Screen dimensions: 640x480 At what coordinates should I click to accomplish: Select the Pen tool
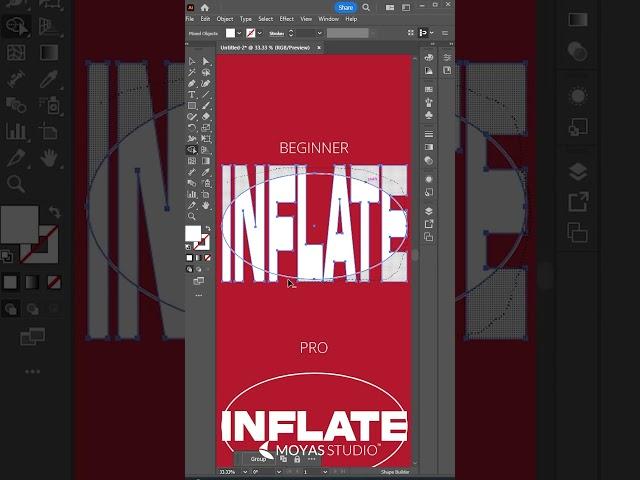[x=191, y=83]
